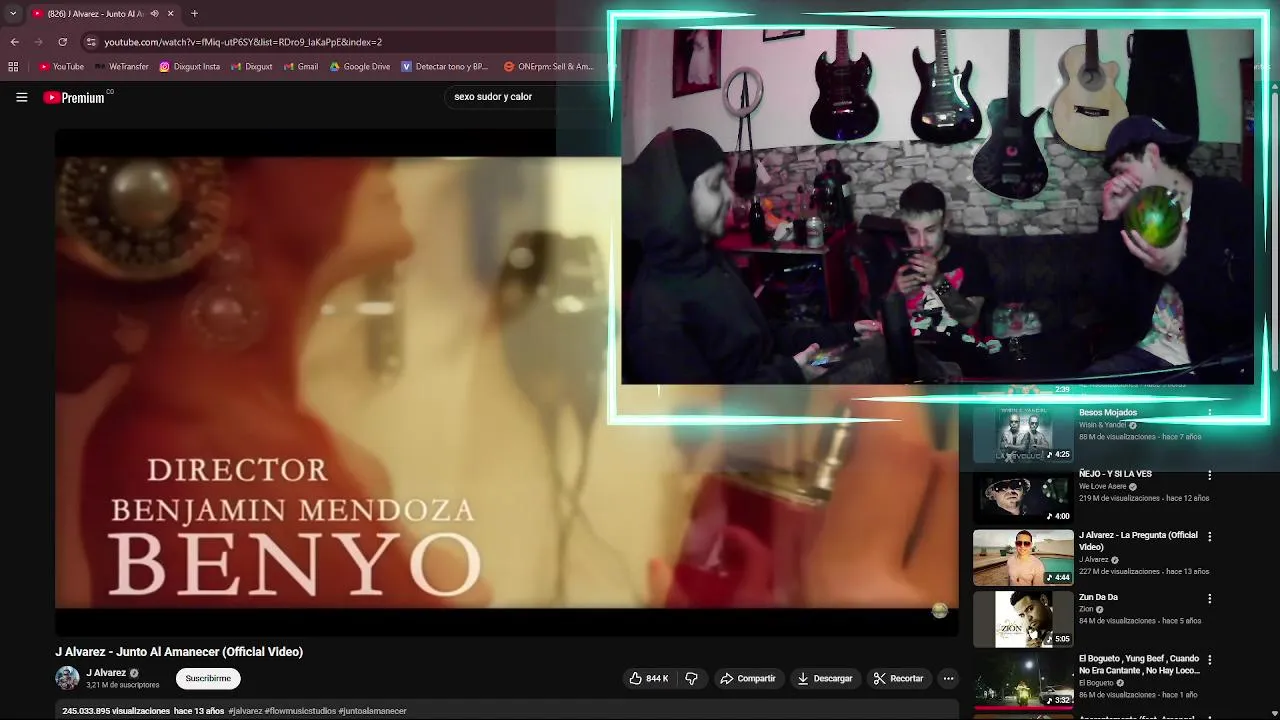
Task: Open the La Pregunta (Official Video) title
Action: click(x=1138, y=541)
